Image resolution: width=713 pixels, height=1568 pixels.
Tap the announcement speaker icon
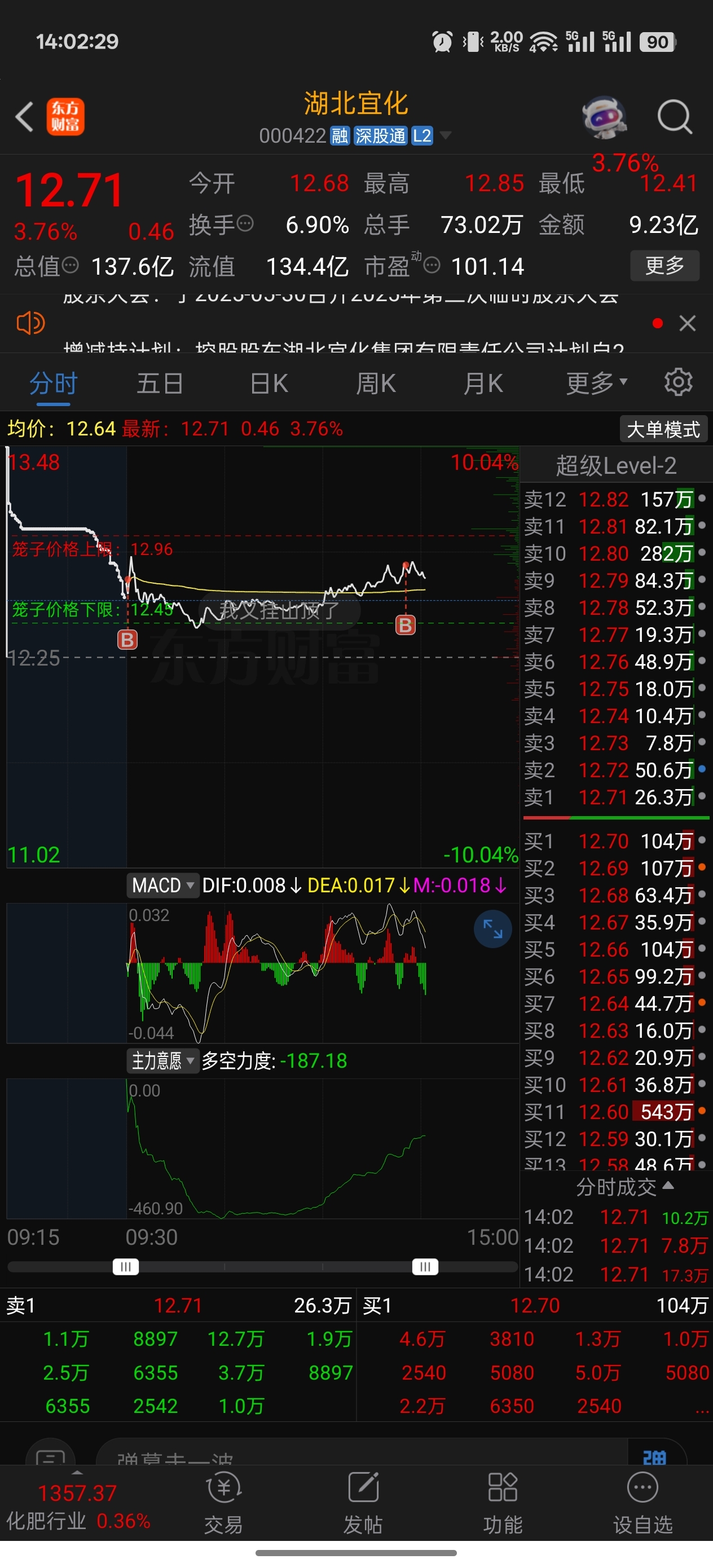(30, 323)
